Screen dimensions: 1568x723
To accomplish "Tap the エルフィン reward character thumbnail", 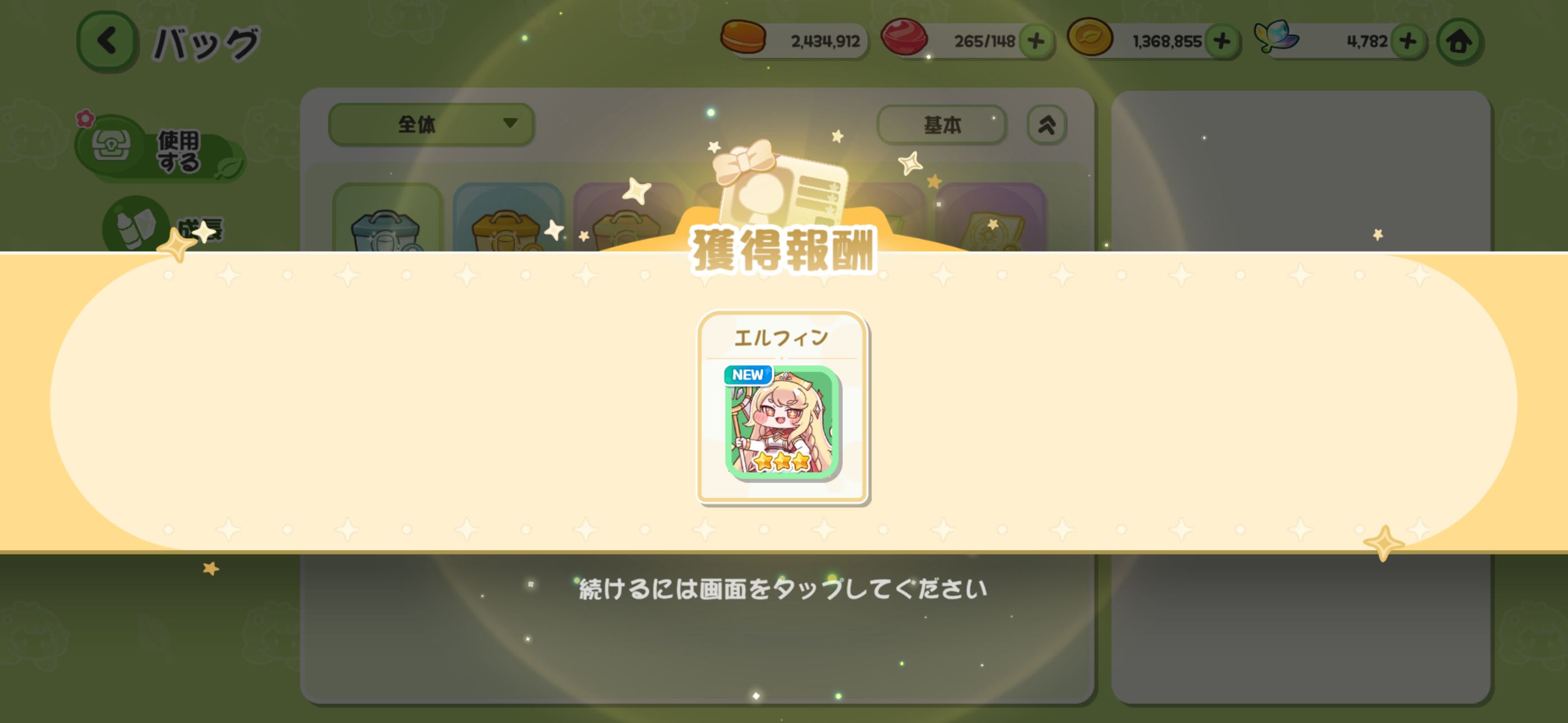I will 783,421.
